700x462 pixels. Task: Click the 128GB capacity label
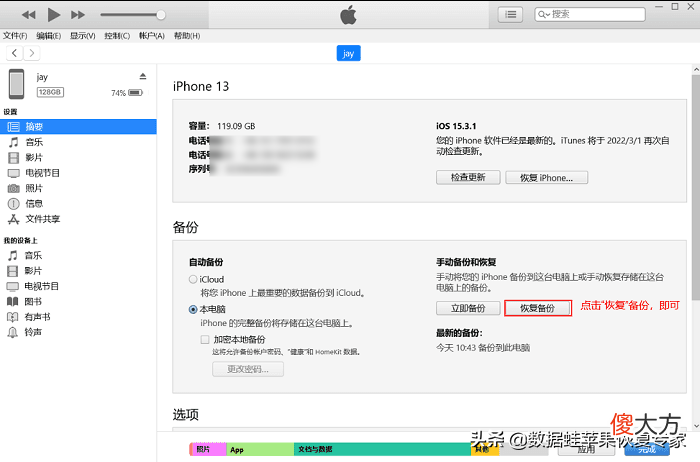(x=50, y=92)
